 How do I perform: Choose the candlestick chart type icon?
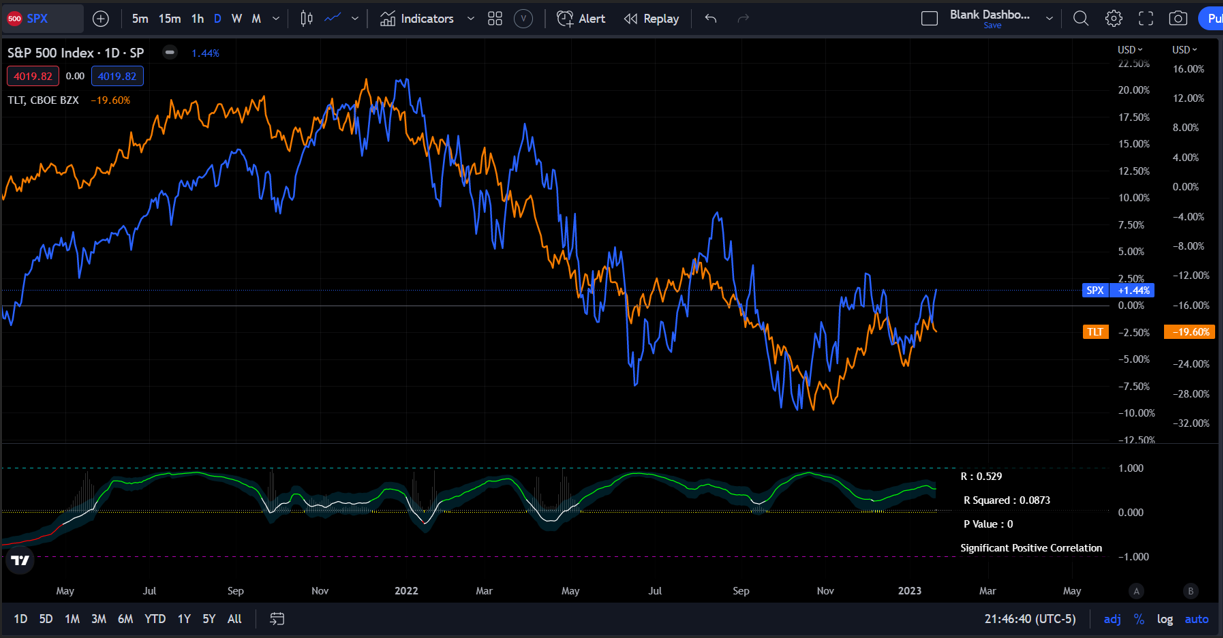pos(306,18)
